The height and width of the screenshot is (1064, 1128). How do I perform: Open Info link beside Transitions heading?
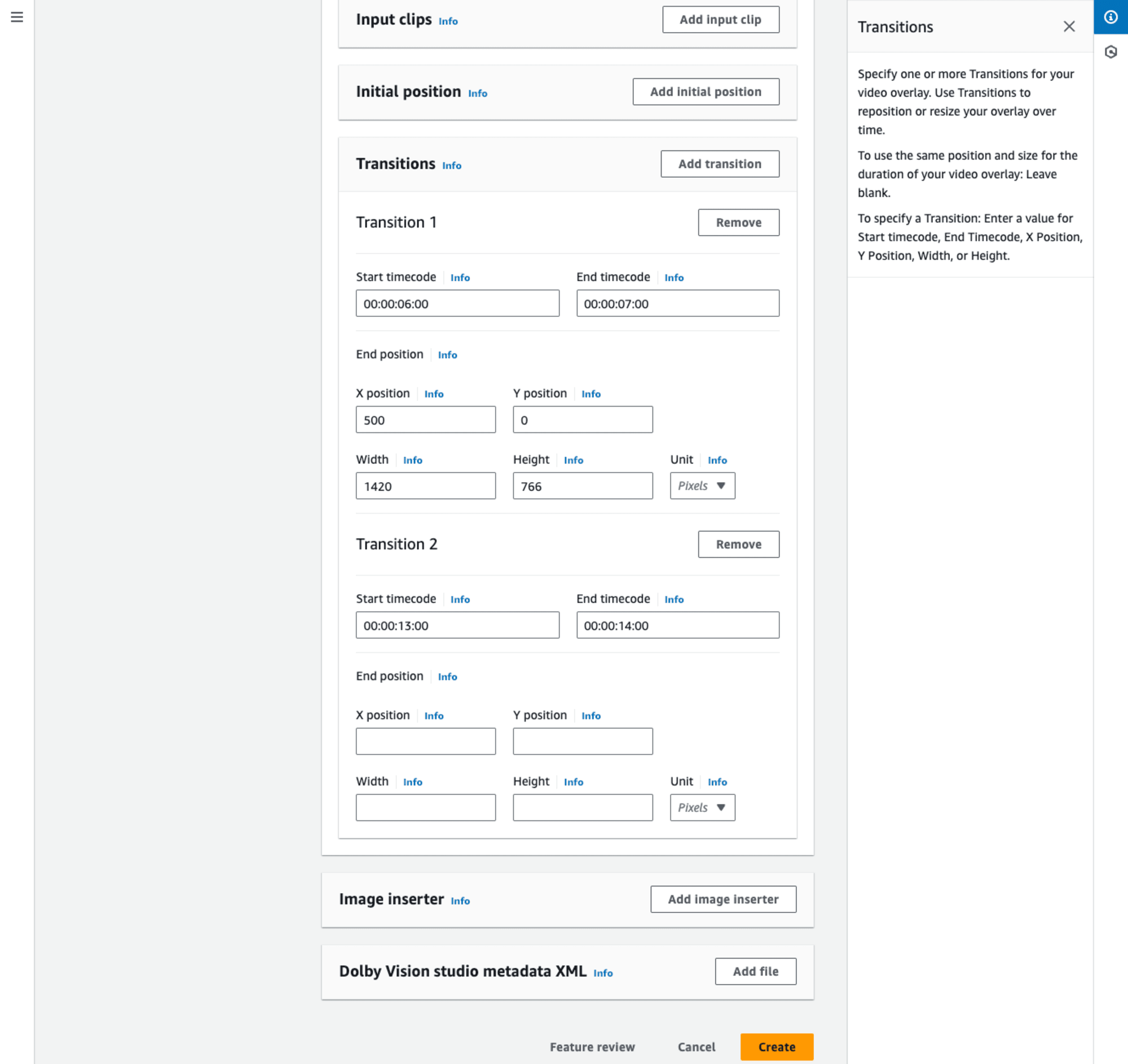[452, 166]
